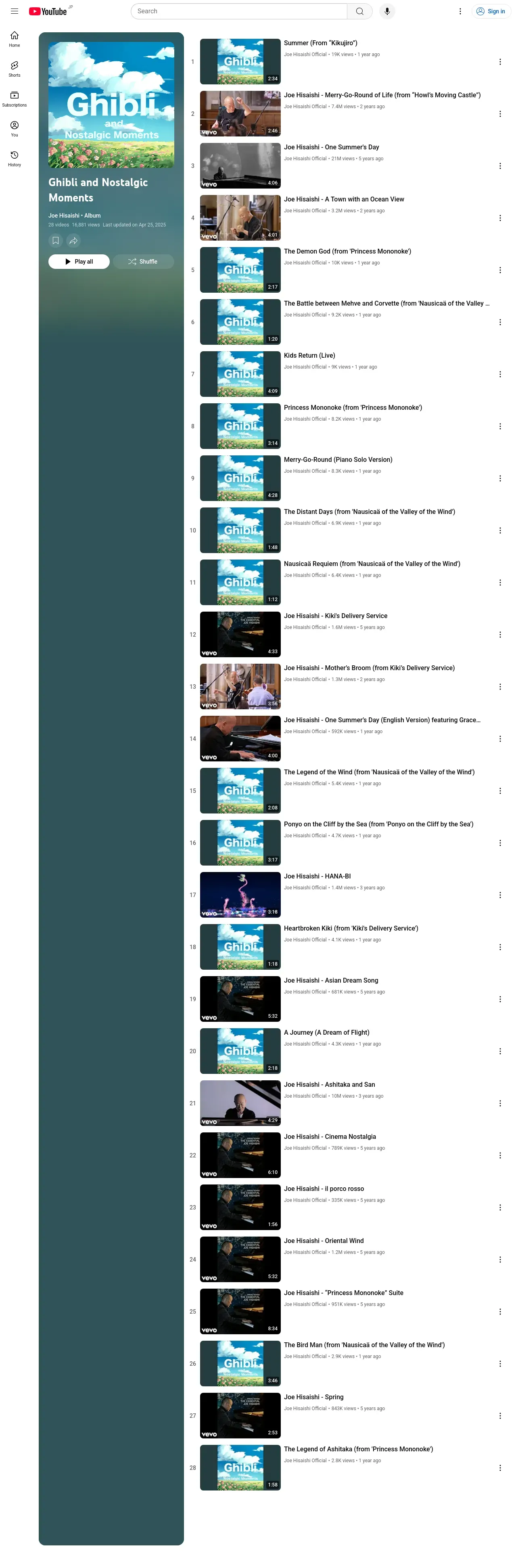Open title Ponyo on the Cliff by the Sea

(x=379, y=824)
